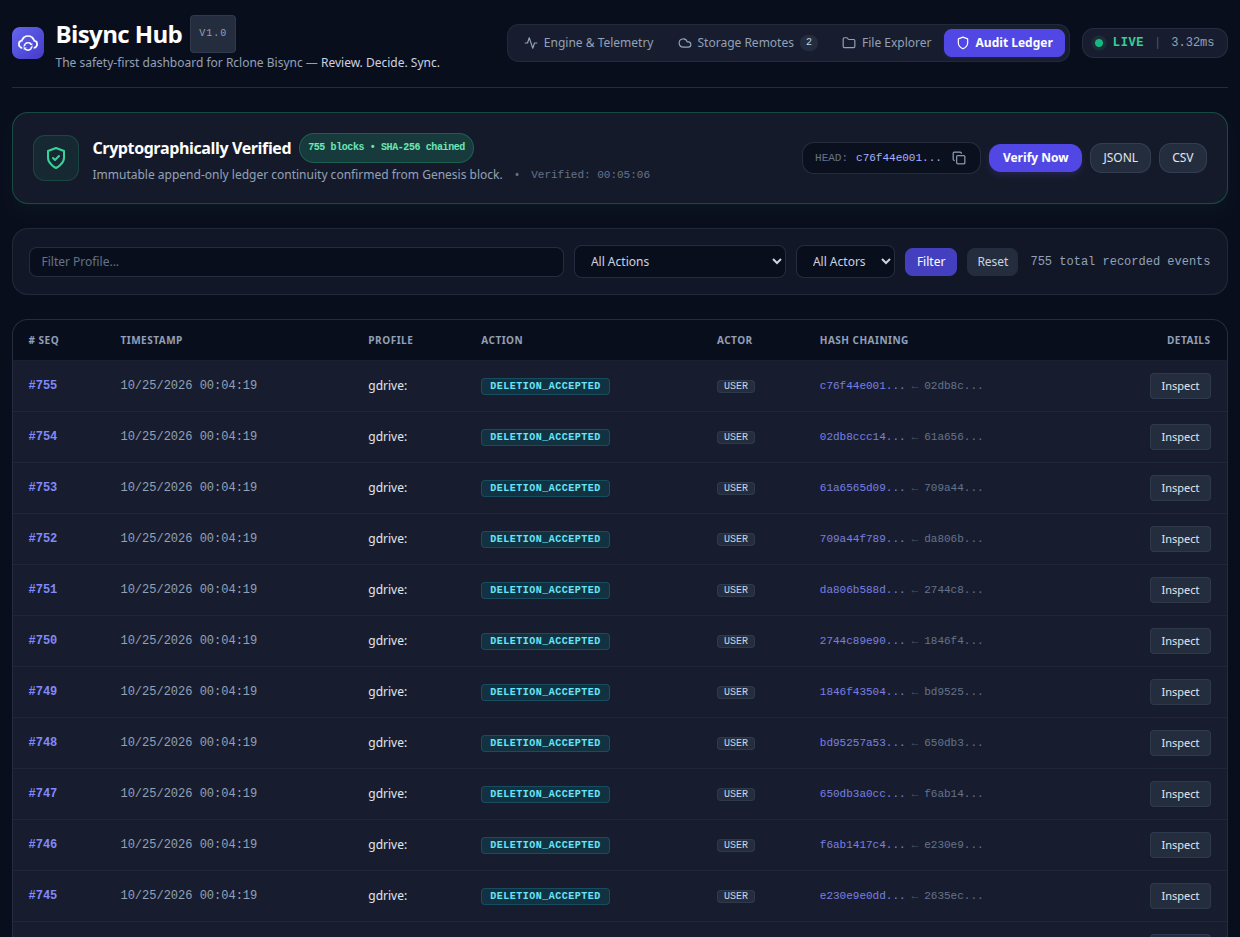Viewport: 1240px width, 937px height.
Task: Click gdrive: profile in row #751
Action: pyautogui.click(x=388, y=590)
